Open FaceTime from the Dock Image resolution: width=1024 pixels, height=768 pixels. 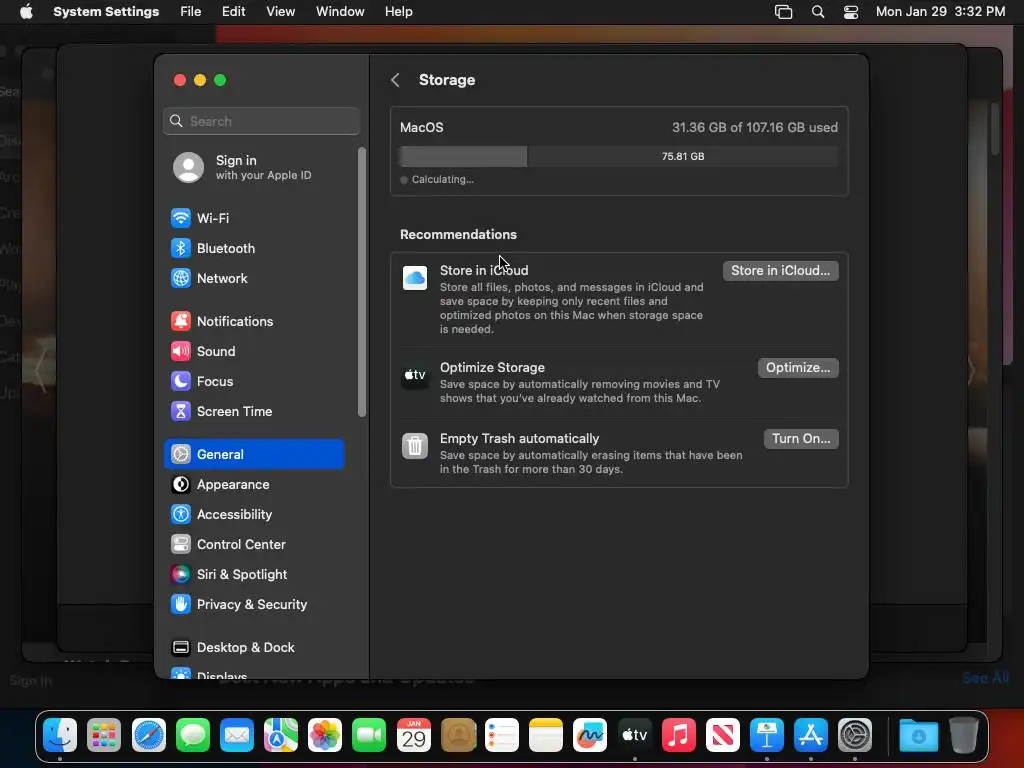pos(369,736)
